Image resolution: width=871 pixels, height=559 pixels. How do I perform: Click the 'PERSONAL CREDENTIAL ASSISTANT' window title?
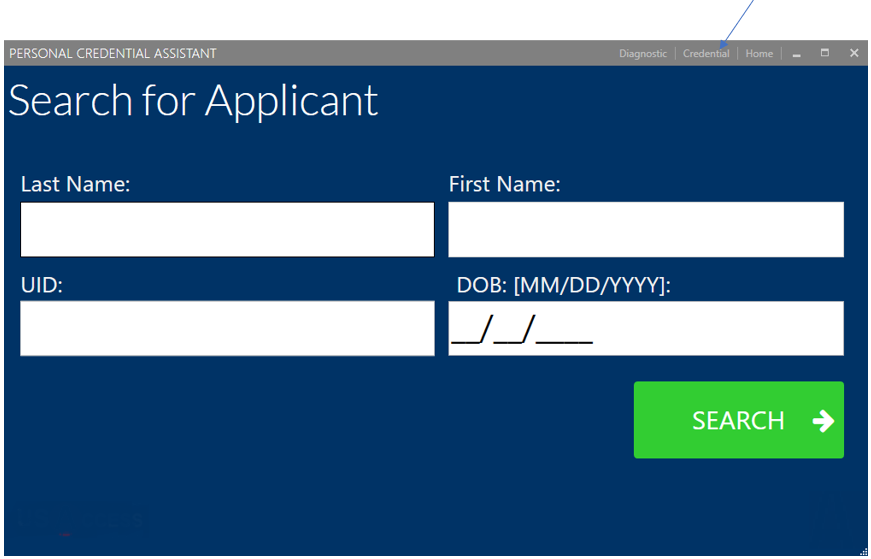(x=113, y=54)
